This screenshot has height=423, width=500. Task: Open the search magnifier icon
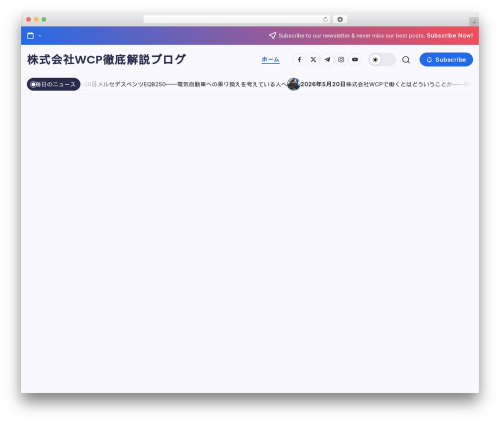[406, 60]
